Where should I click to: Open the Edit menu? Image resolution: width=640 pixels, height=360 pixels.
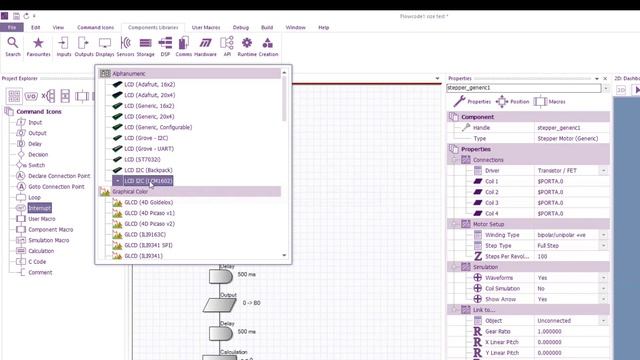pyautogui.click(x=36, y=27)
